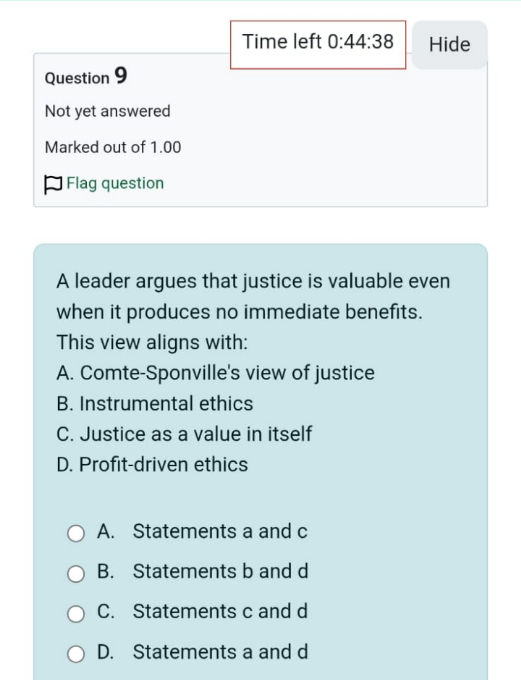Click the question stem 'A leader argues'
Screen dimensions: 521x680
tap(253, 312)
